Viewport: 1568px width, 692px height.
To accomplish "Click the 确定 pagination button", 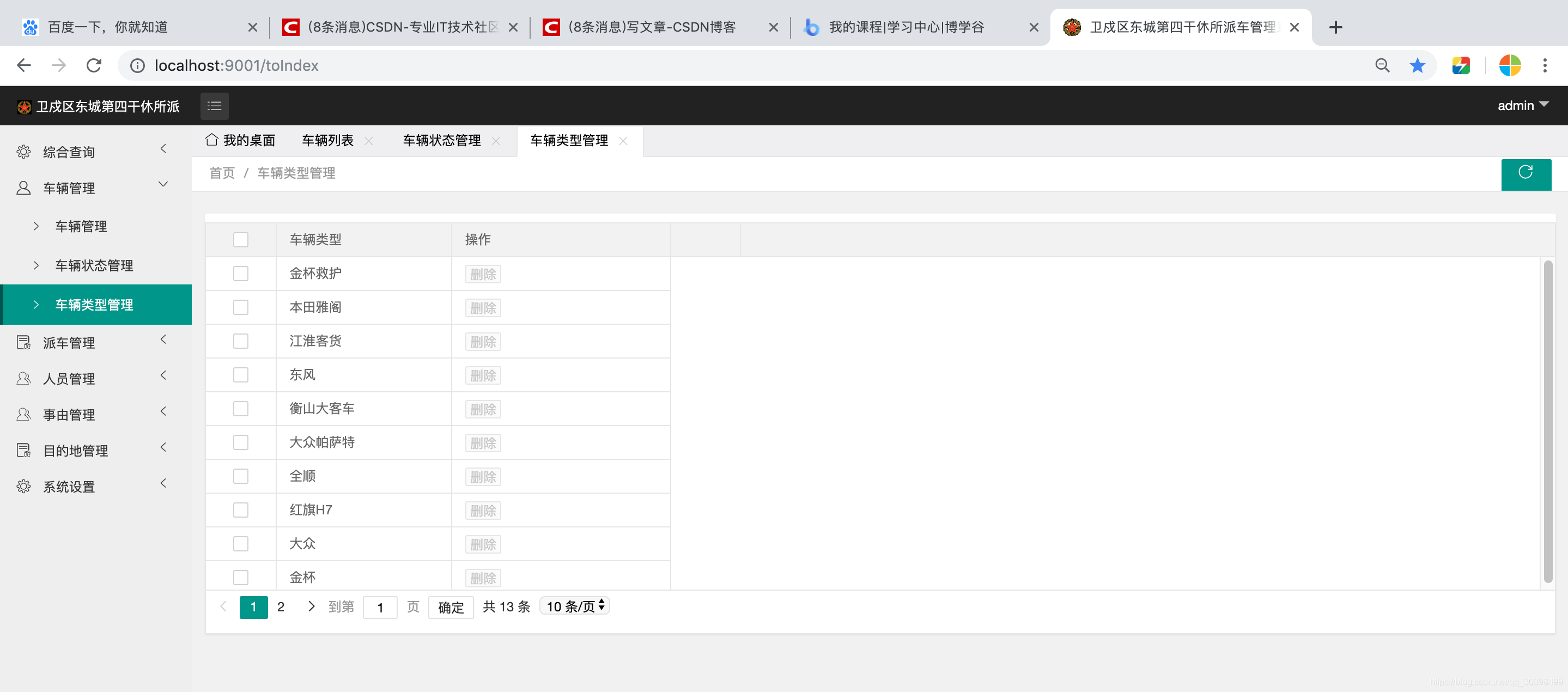I will tap(451, 608).
